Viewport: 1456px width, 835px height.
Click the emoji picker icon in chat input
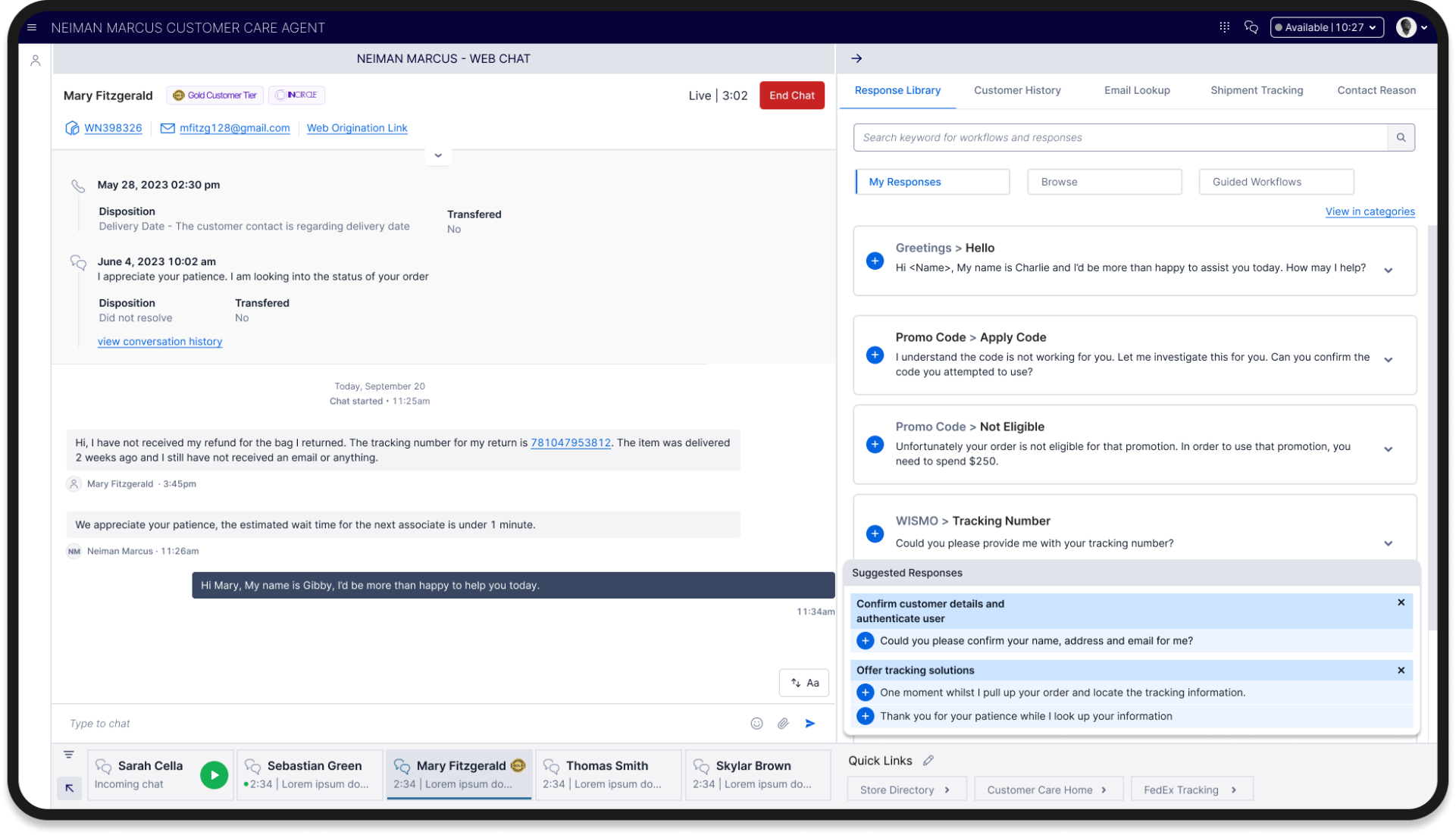coord(756,724)
